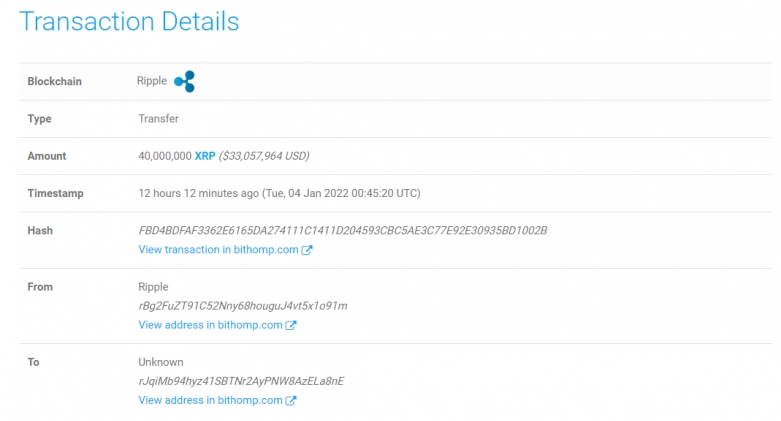Viewport: 781px width, 421px height.
Task: Select the Ripple sender name in From row
Action: point(153,287)
